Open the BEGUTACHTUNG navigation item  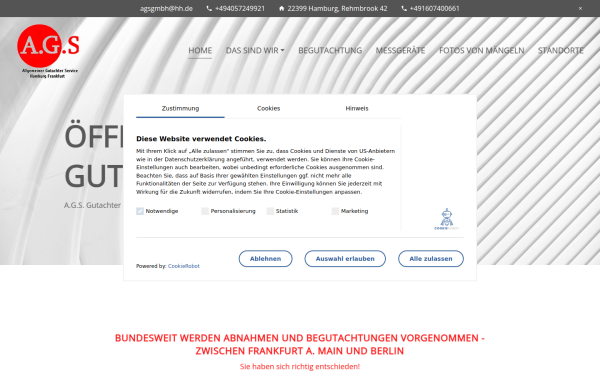coord(330,51)
